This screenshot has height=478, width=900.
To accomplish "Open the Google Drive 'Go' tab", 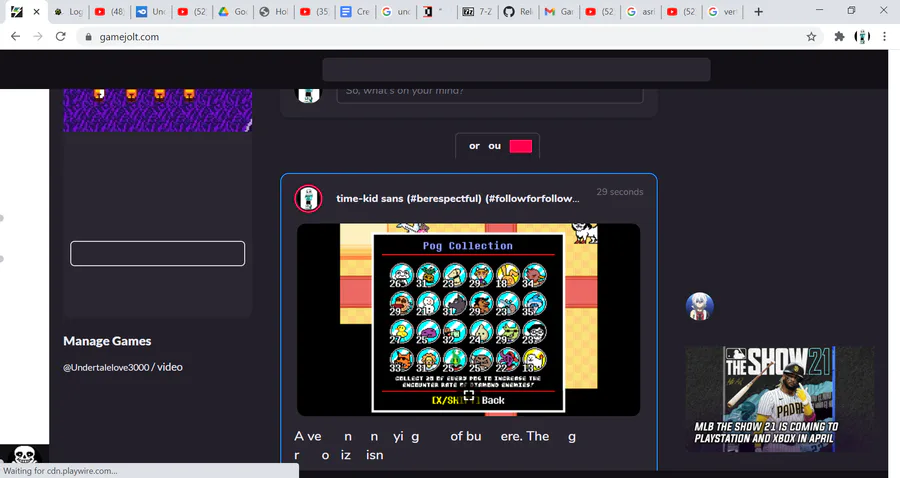I will [x=233, y=11].
